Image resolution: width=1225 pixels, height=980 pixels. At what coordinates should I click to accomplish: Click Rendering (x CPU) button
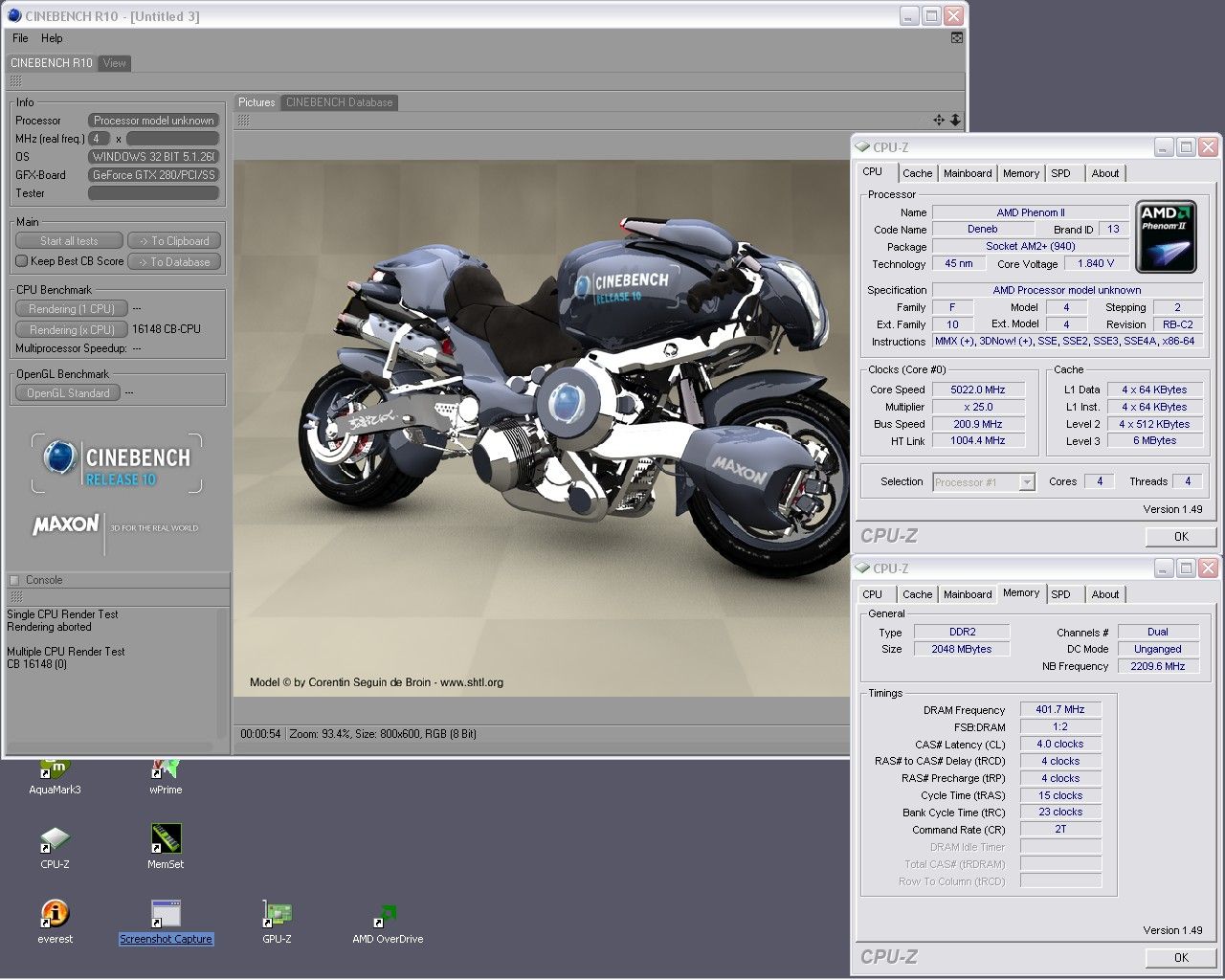(72, 329)
